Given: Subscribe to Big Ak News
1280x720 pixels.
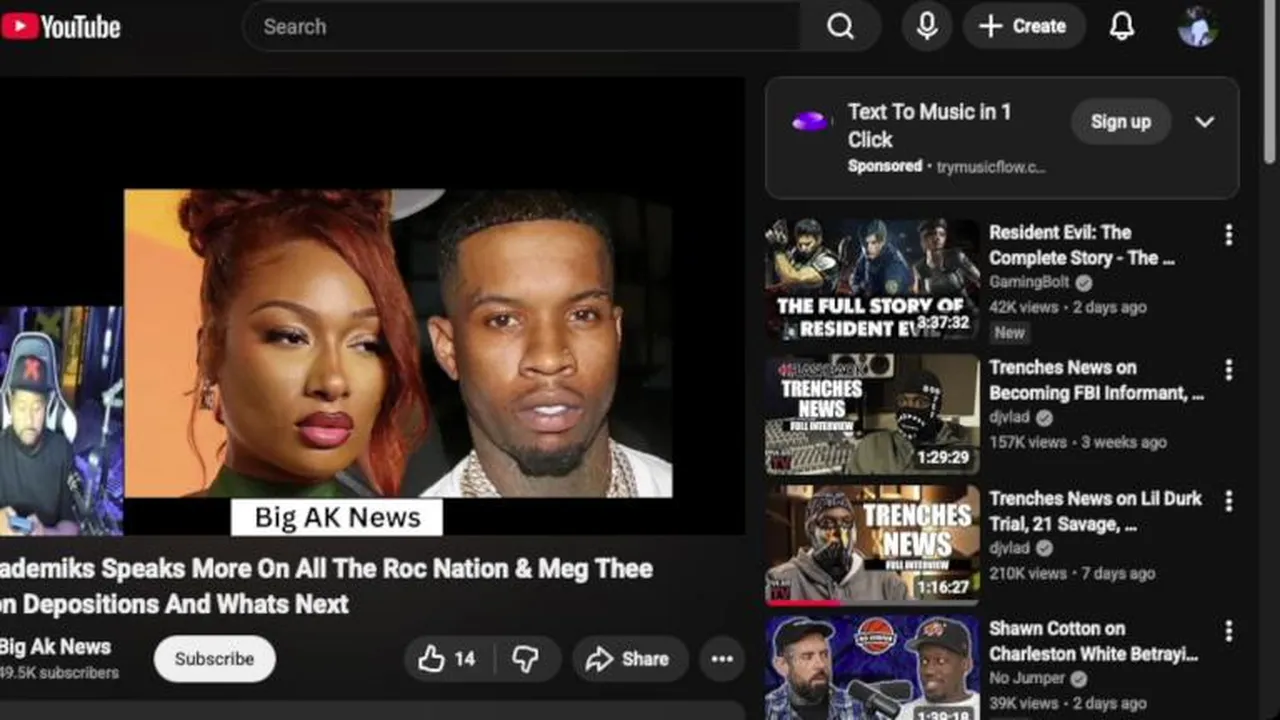Looking at the screenshot, I should pos(214,659).
